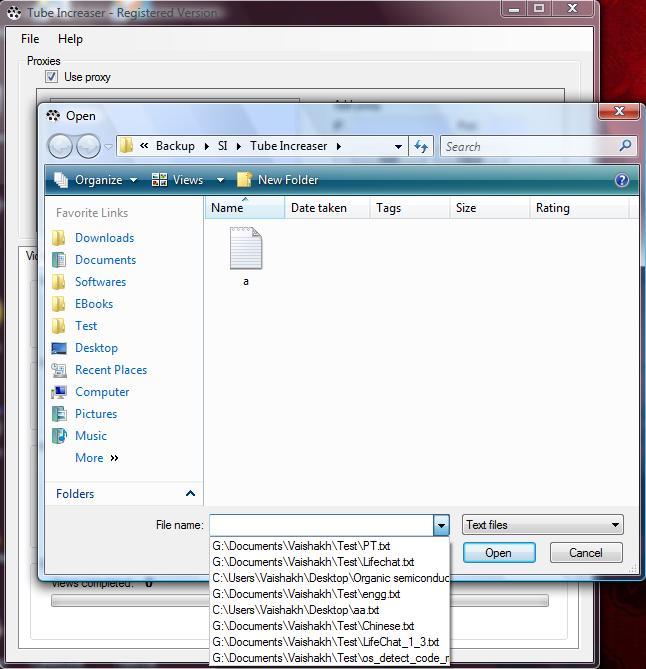Click the arrow after Backup in breadcrumb
The image size is (646, 669).
coord(207,146)
